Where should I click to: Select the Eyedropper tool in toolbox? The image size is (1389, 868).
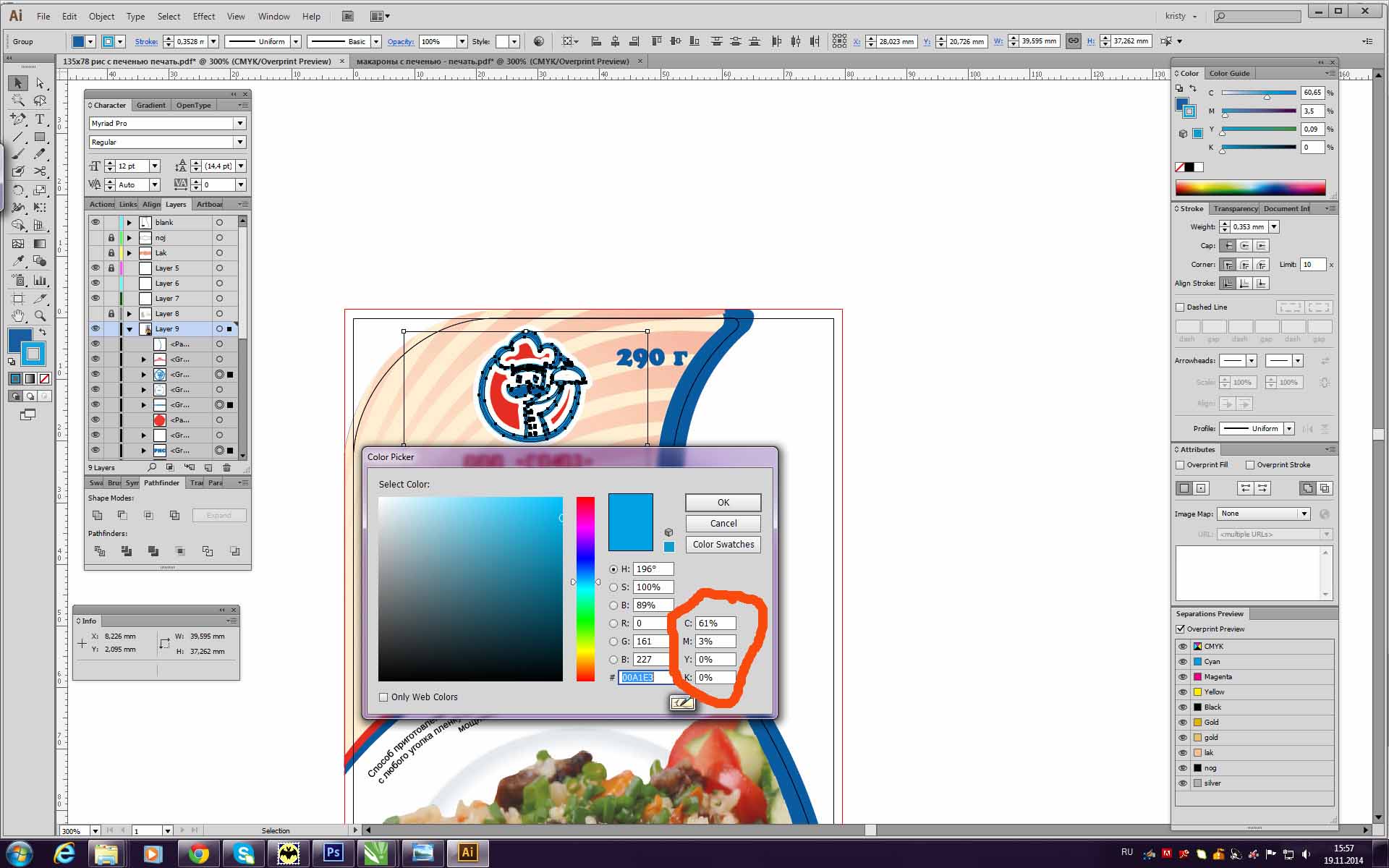tap(18, 261)
